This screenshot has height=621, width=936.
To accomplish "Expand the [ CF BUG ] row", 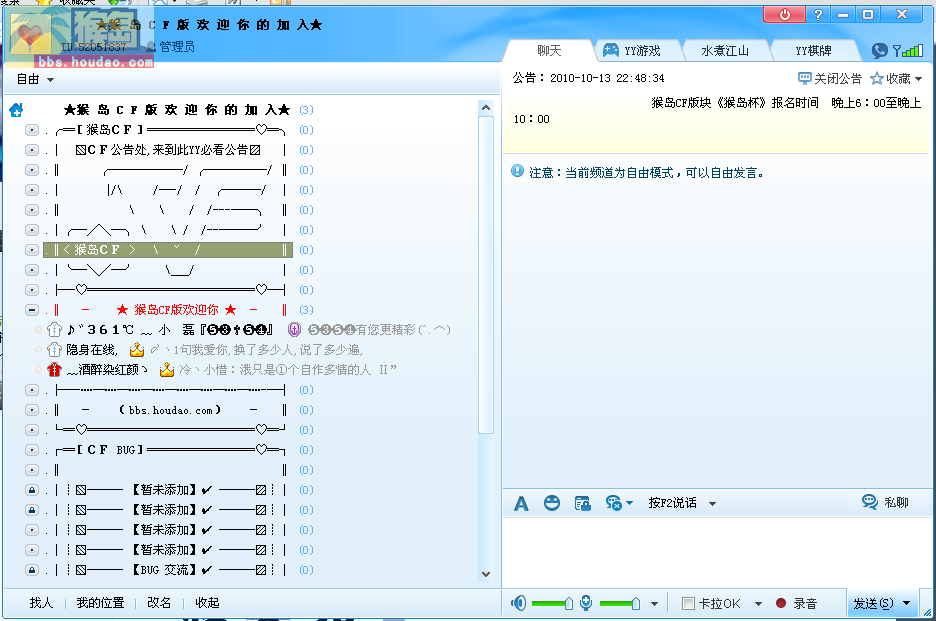I will pos(32,450).
